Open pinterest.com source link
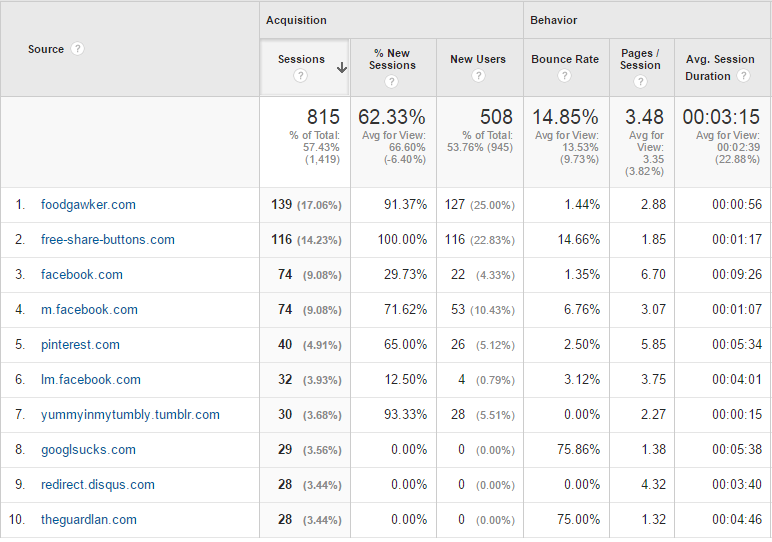 (80, 345)
